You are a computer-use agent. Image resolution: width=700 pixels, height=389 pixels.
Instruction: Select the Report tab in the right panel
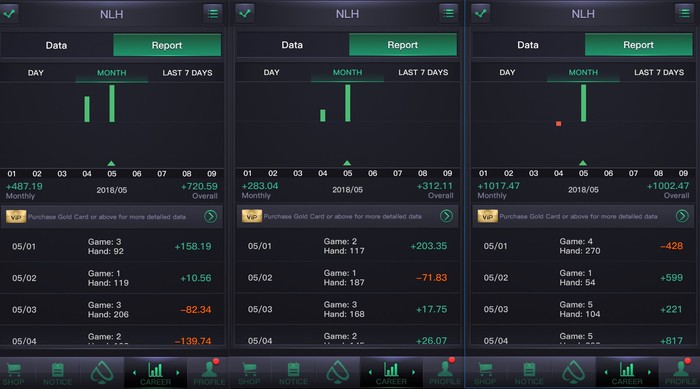click(638, 45)
